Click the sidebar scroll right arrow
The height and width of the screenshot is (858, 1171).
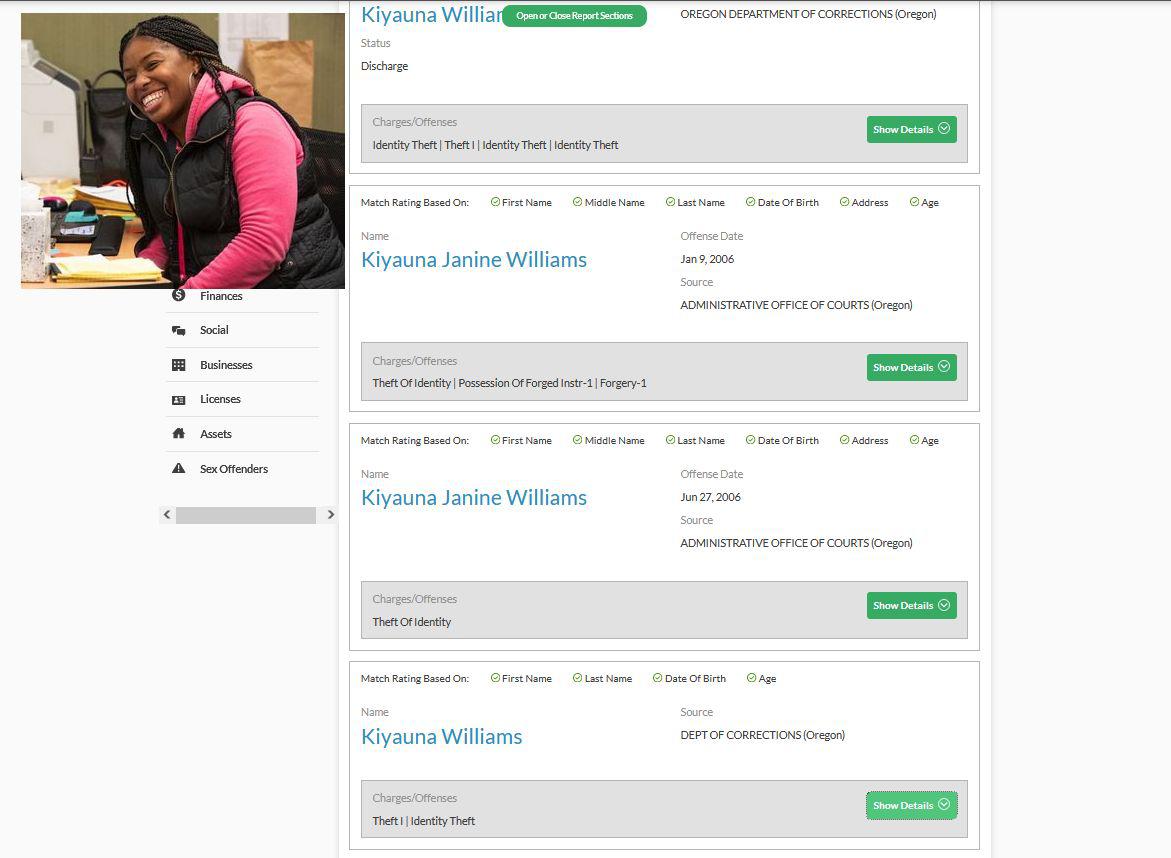pyautogui.click(x=330, y=515)
